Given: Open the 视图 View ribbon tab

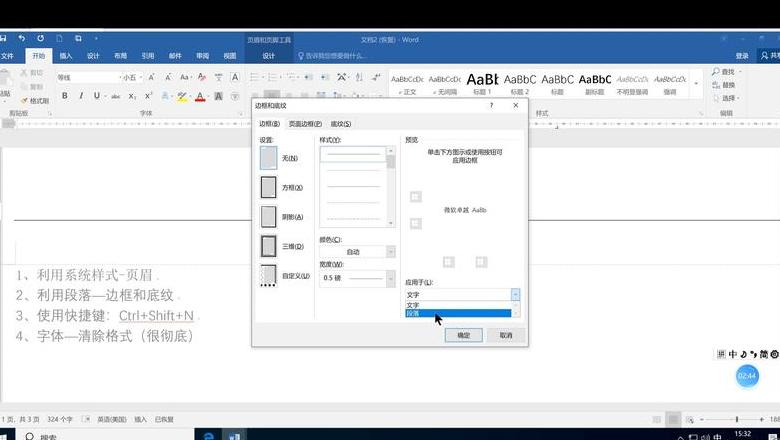Looking at the screenshot, I should click(230, 56).
